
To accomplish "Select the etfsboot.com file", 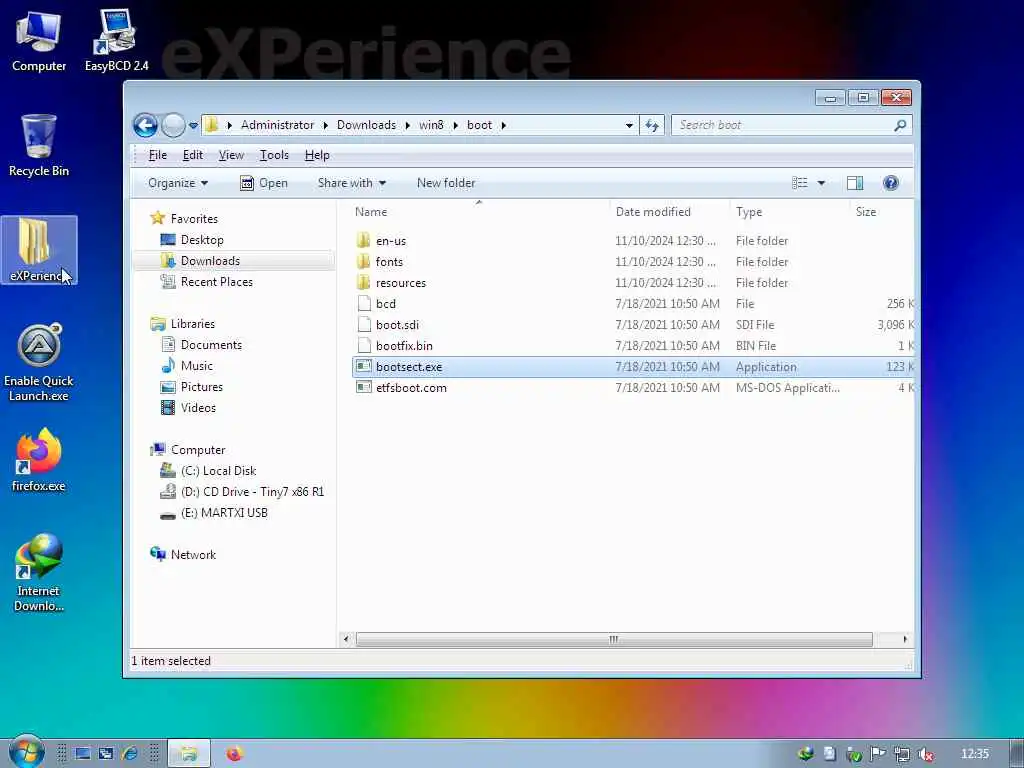I will point(411,388).
